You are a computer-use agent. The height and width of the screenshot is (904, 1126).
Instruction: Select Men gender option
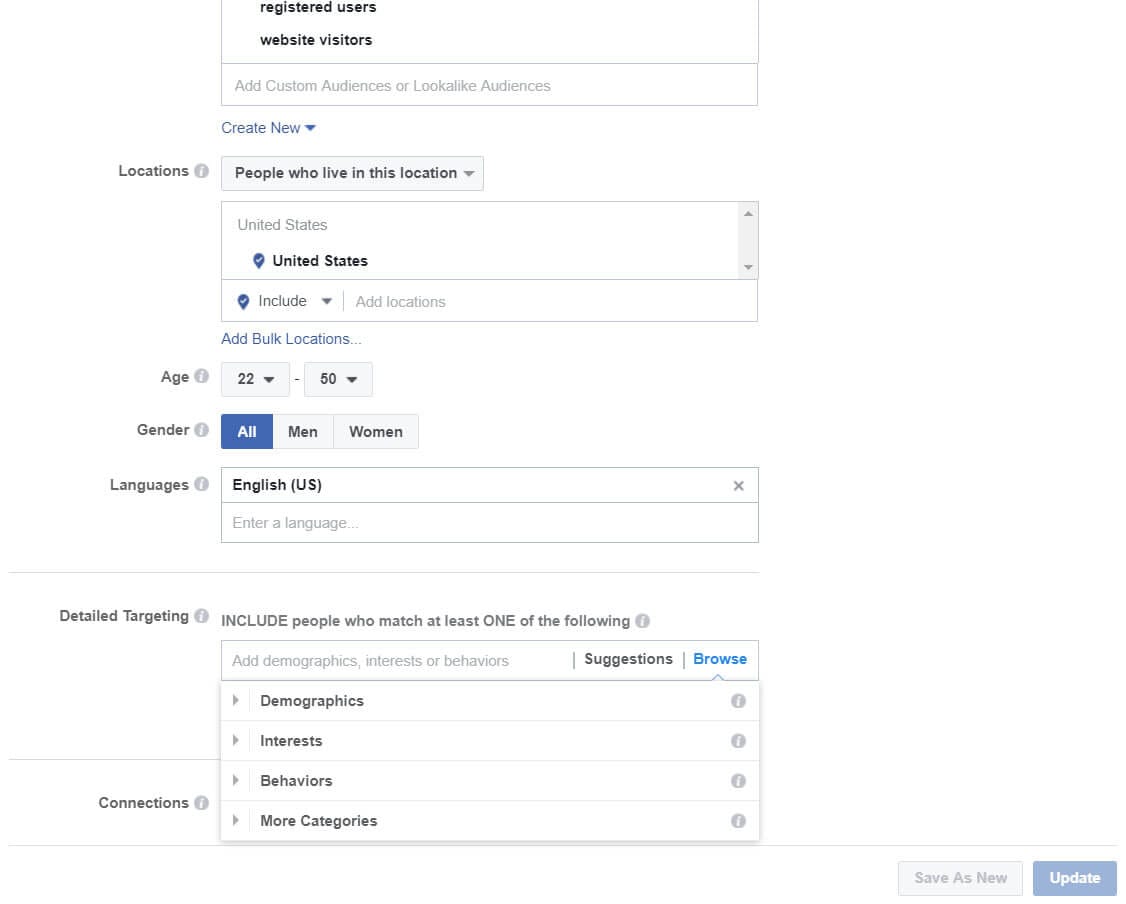[x=303, y=432]
